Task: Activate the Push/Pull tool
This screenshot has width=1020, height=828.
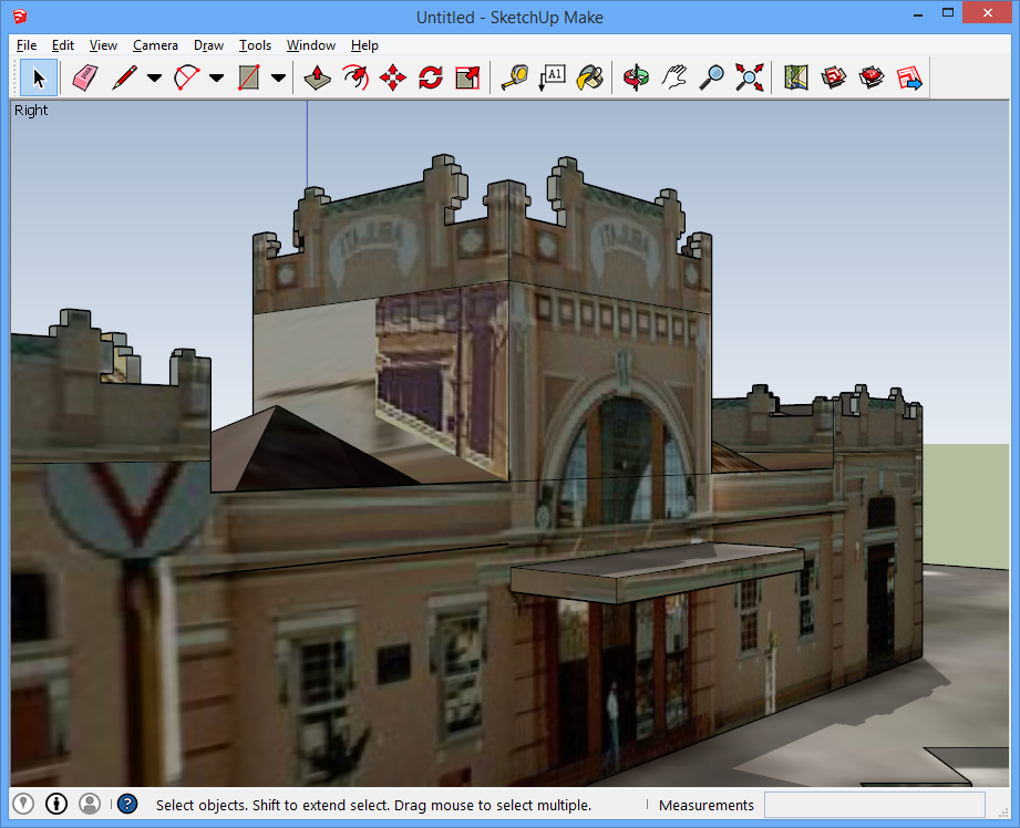Action: coord(318,78)
